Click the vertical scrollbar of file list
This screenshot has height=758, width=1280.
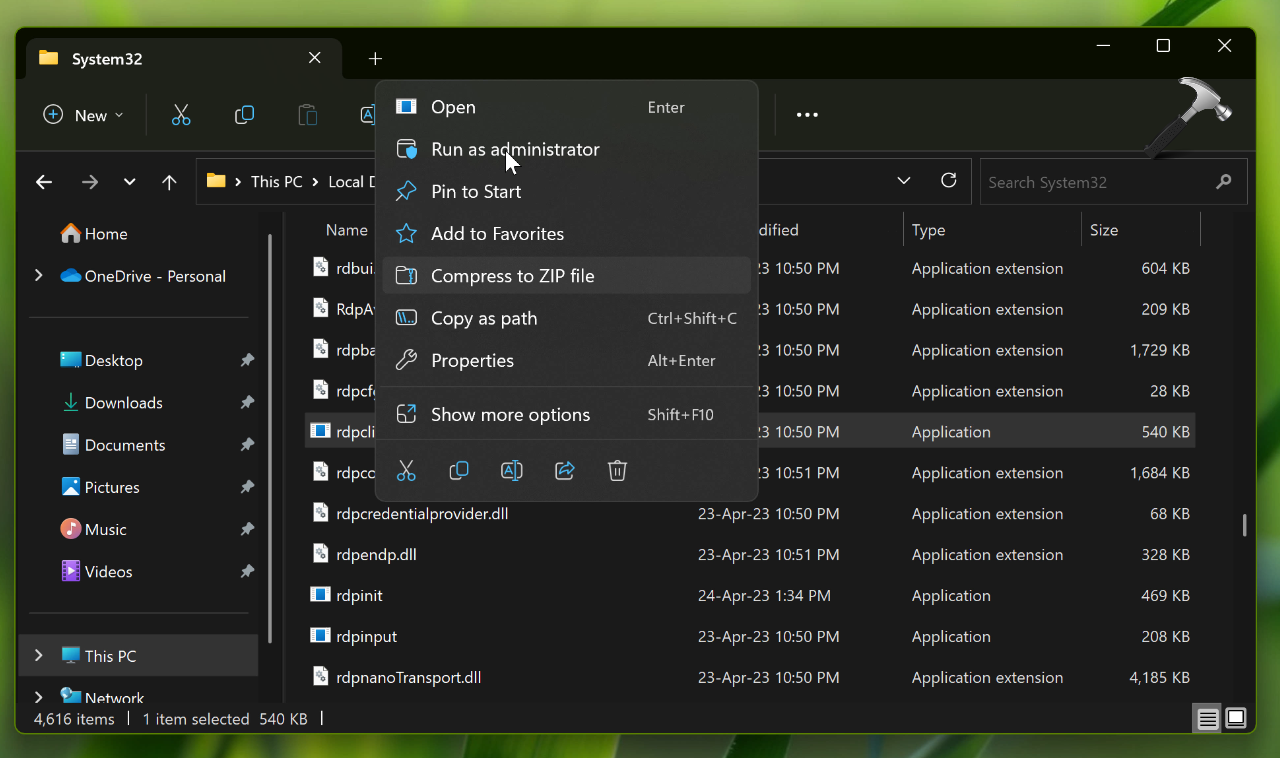click(x=1244, y=525)
